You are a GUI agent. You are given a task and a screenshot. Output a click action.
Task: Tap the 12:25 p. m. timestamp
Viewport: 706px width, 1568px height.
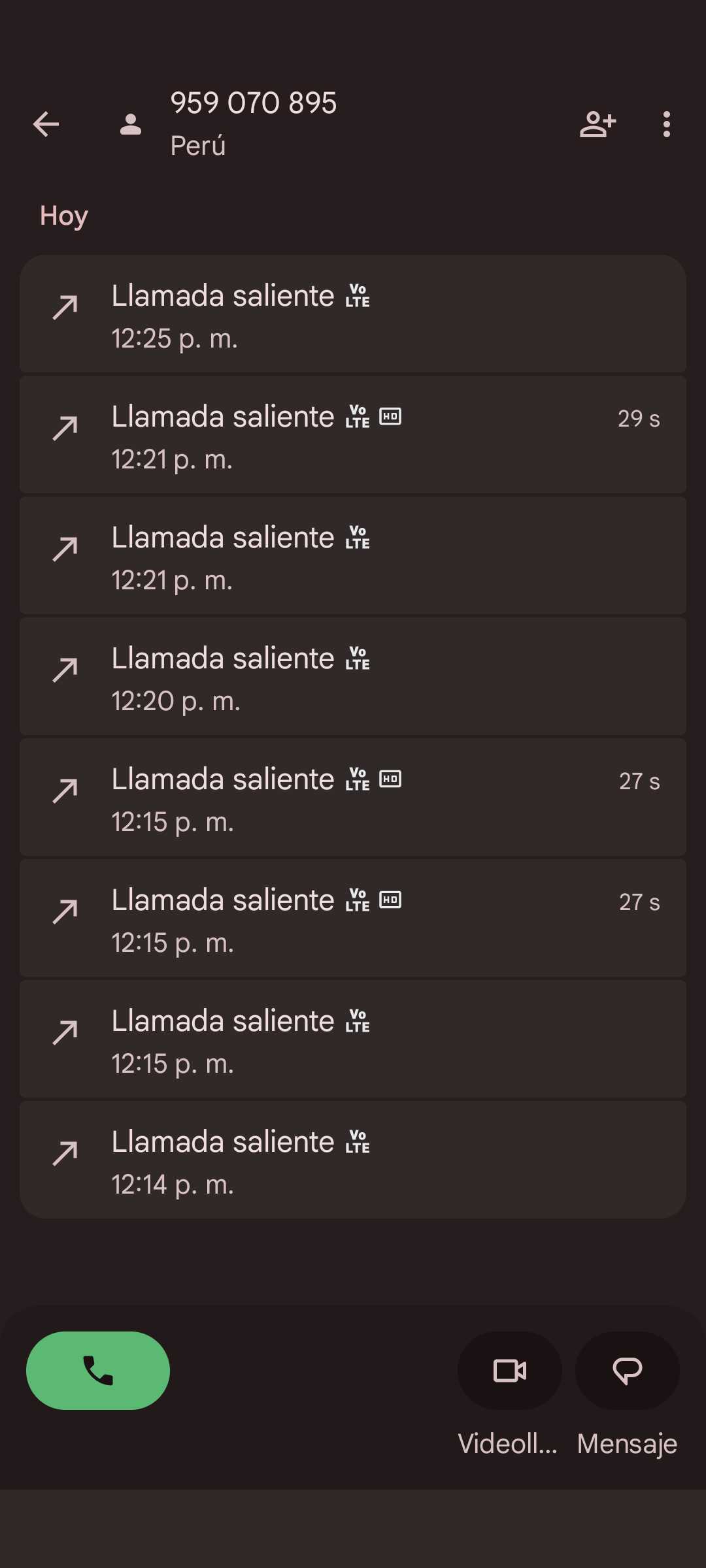pos(175,338)
